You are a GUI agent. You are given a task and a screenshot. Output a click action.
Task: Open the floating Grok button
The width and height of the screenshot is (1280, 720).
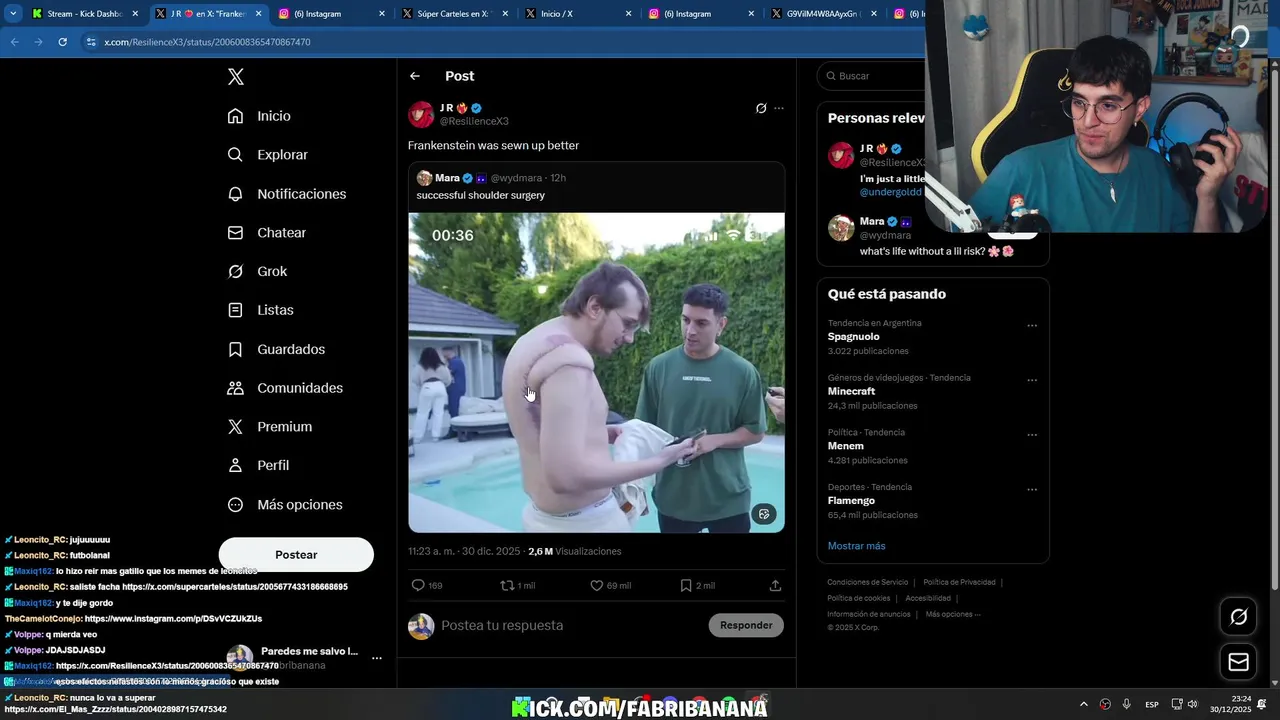pos(1238,617)
